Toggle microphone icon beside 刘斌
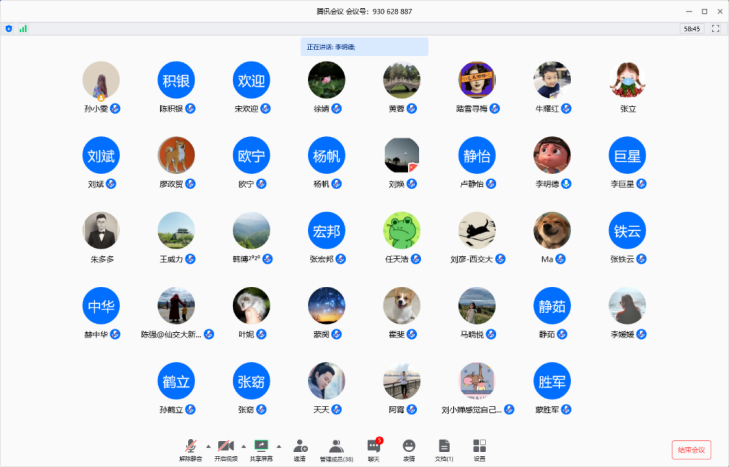 112,184
